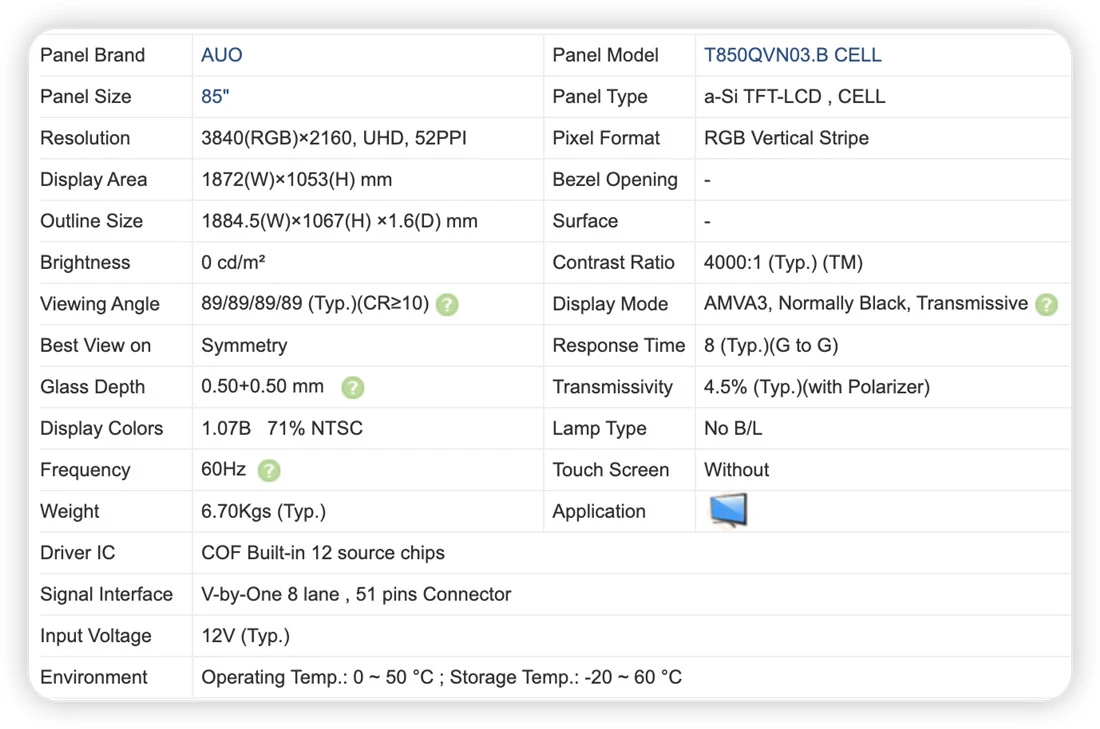The height and width of the screenshot is (729, 1100).
Task: Click help icon next to Viewing Angle
Action: pyautogui.click(x=447, y=305)
